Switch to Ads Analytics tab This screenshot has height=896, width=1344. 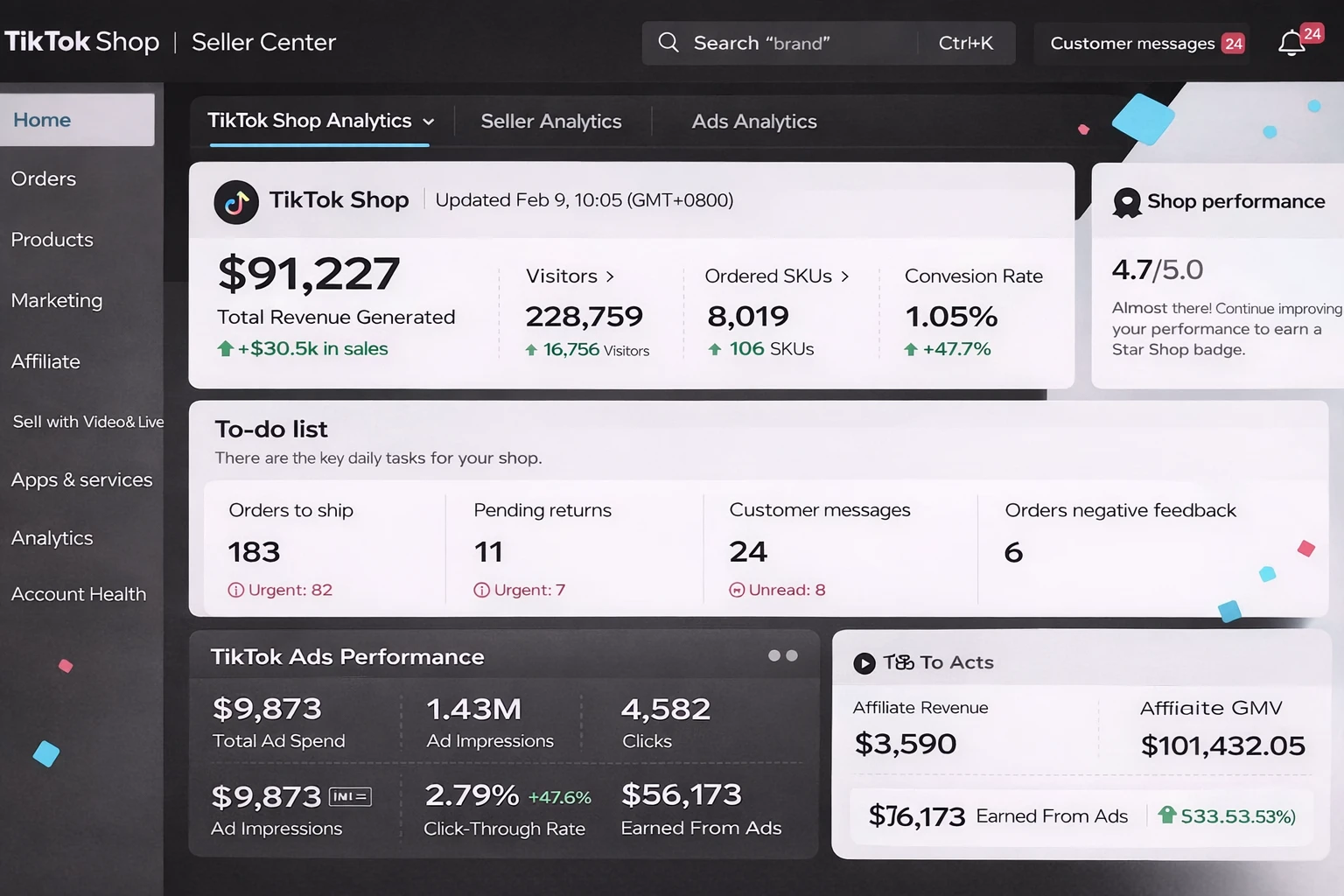click(754, 122)
